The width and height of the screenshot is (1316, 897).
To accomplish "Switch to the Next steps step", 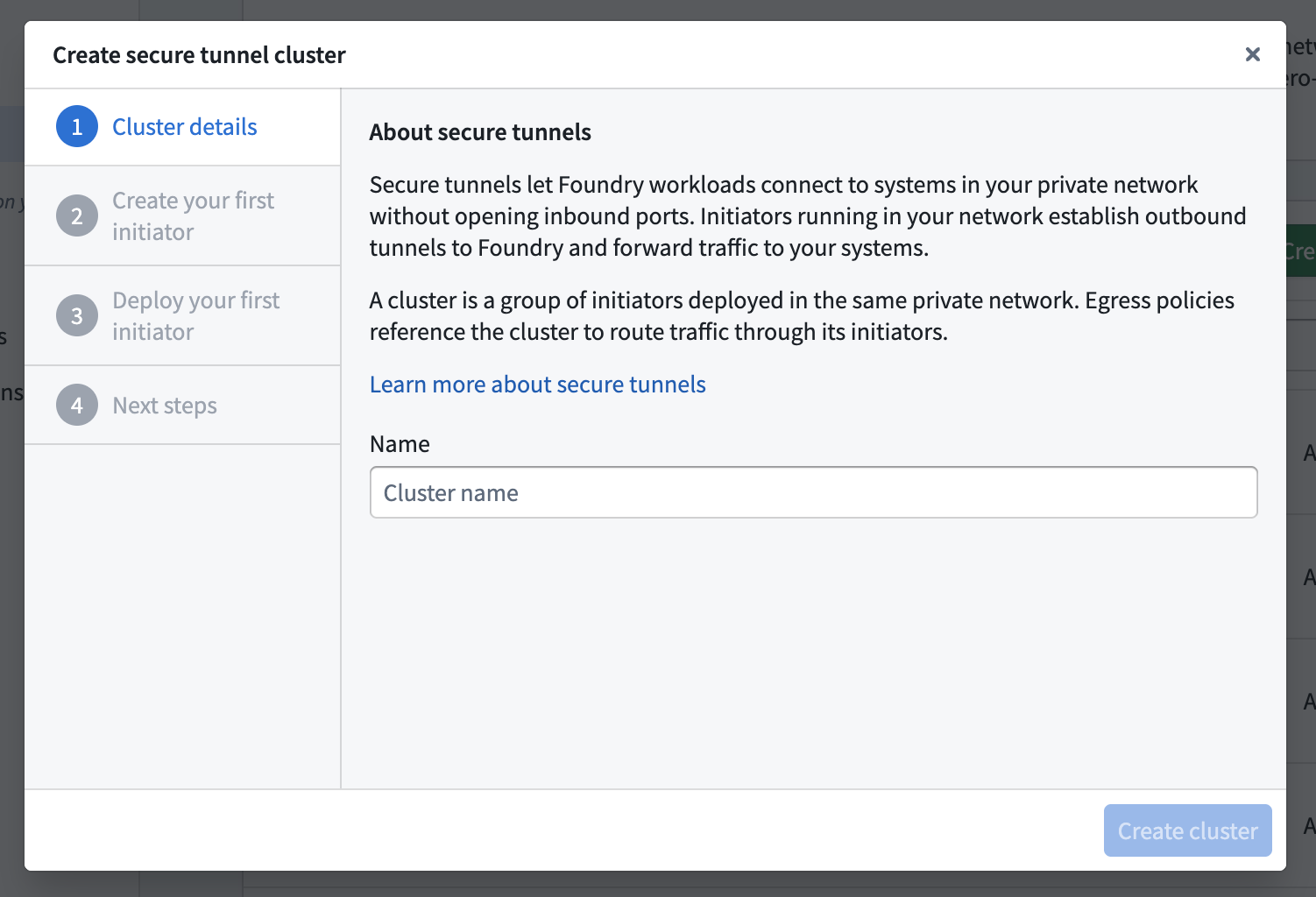I will click(x=182, y=406).
